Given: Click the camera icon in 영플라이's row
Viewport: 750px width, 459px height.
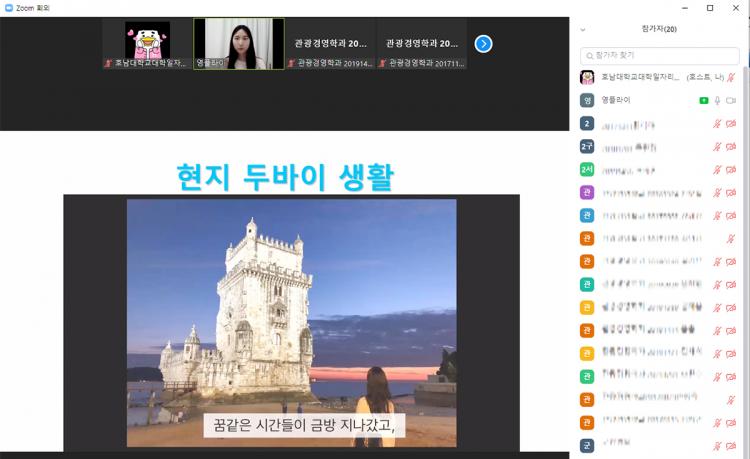Looking at the screenshot, I should (731, 100).
